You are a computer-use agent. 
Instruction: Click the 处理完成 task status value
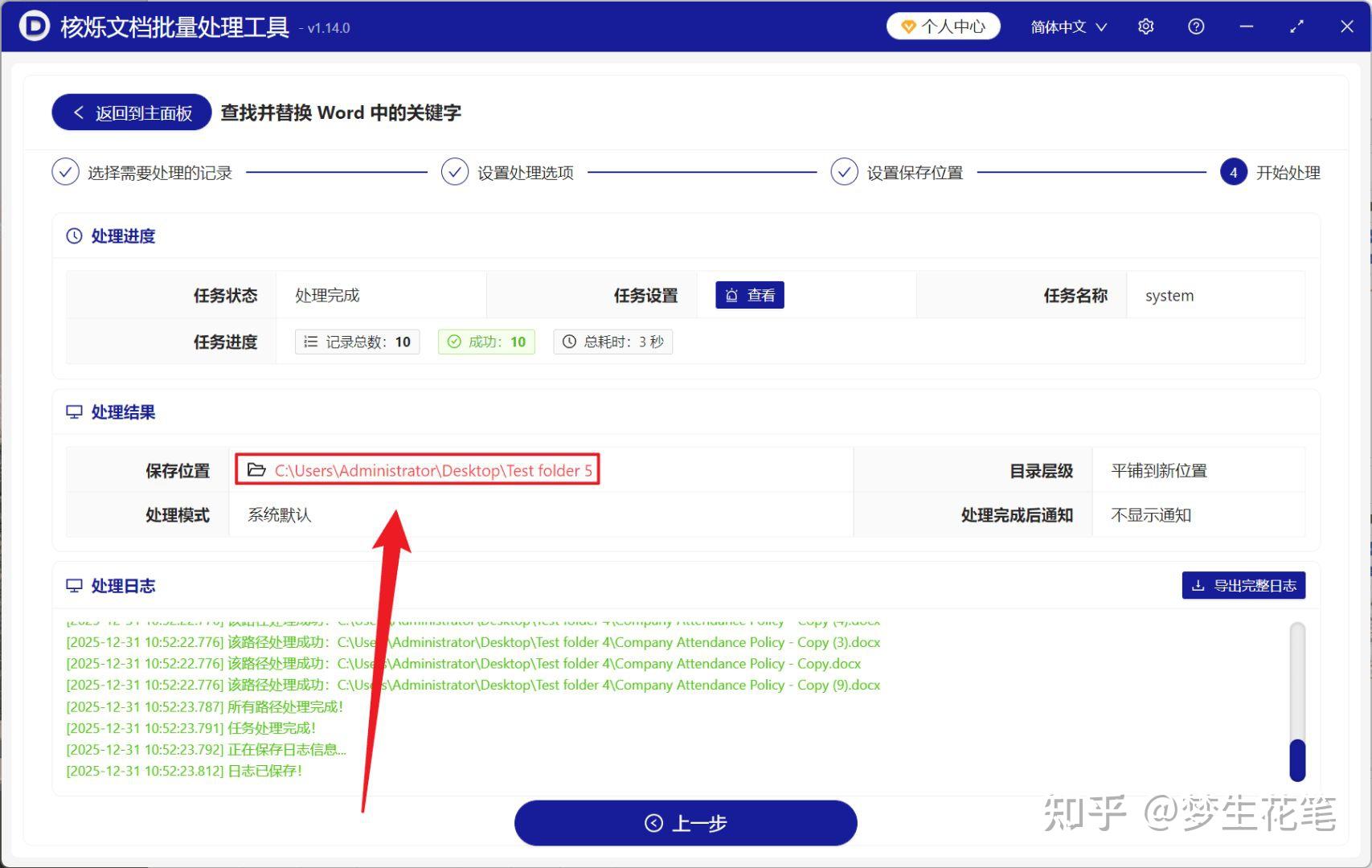point(327,296)
